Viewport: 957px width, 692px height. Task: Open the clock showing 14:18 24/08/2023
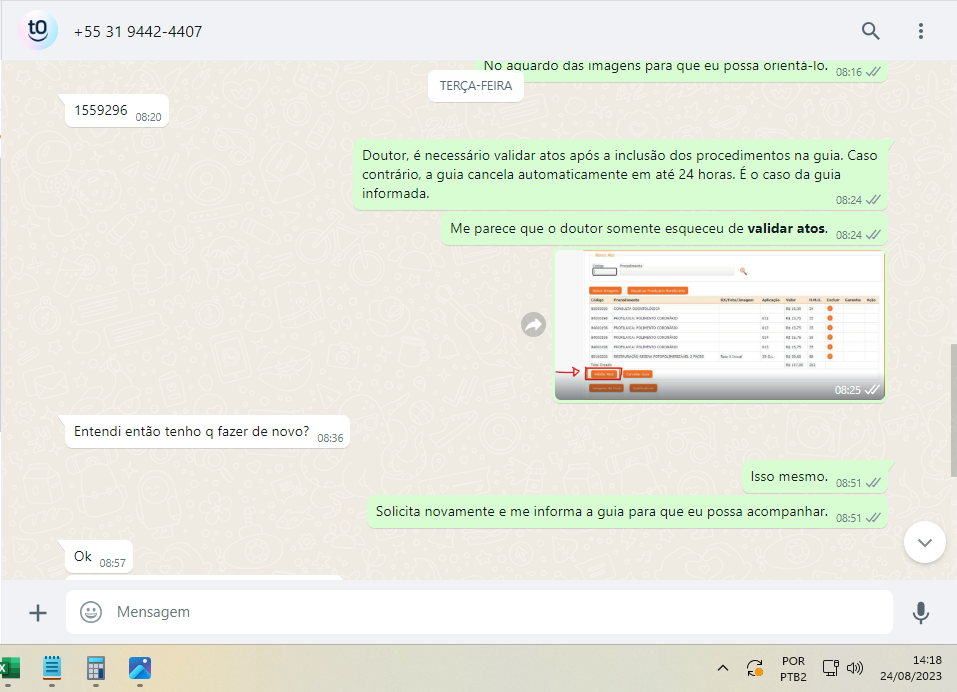[911, 668]
